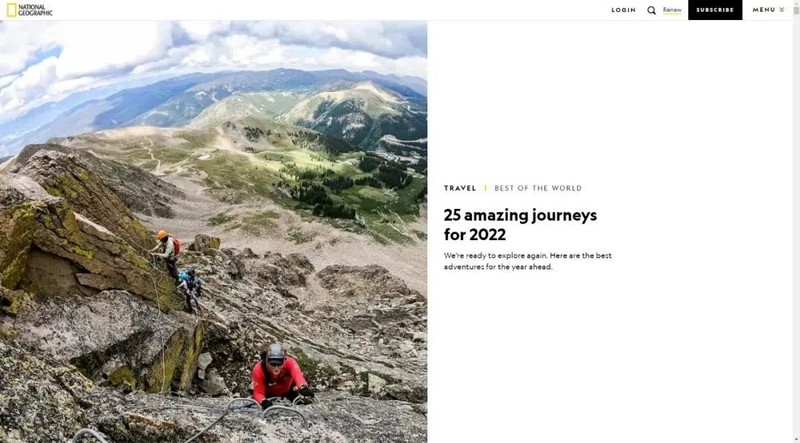This screenshot has height=443, width=800.
Task: Open the 25 amazing journeys for 2022 headline
Action: point(520,225)
